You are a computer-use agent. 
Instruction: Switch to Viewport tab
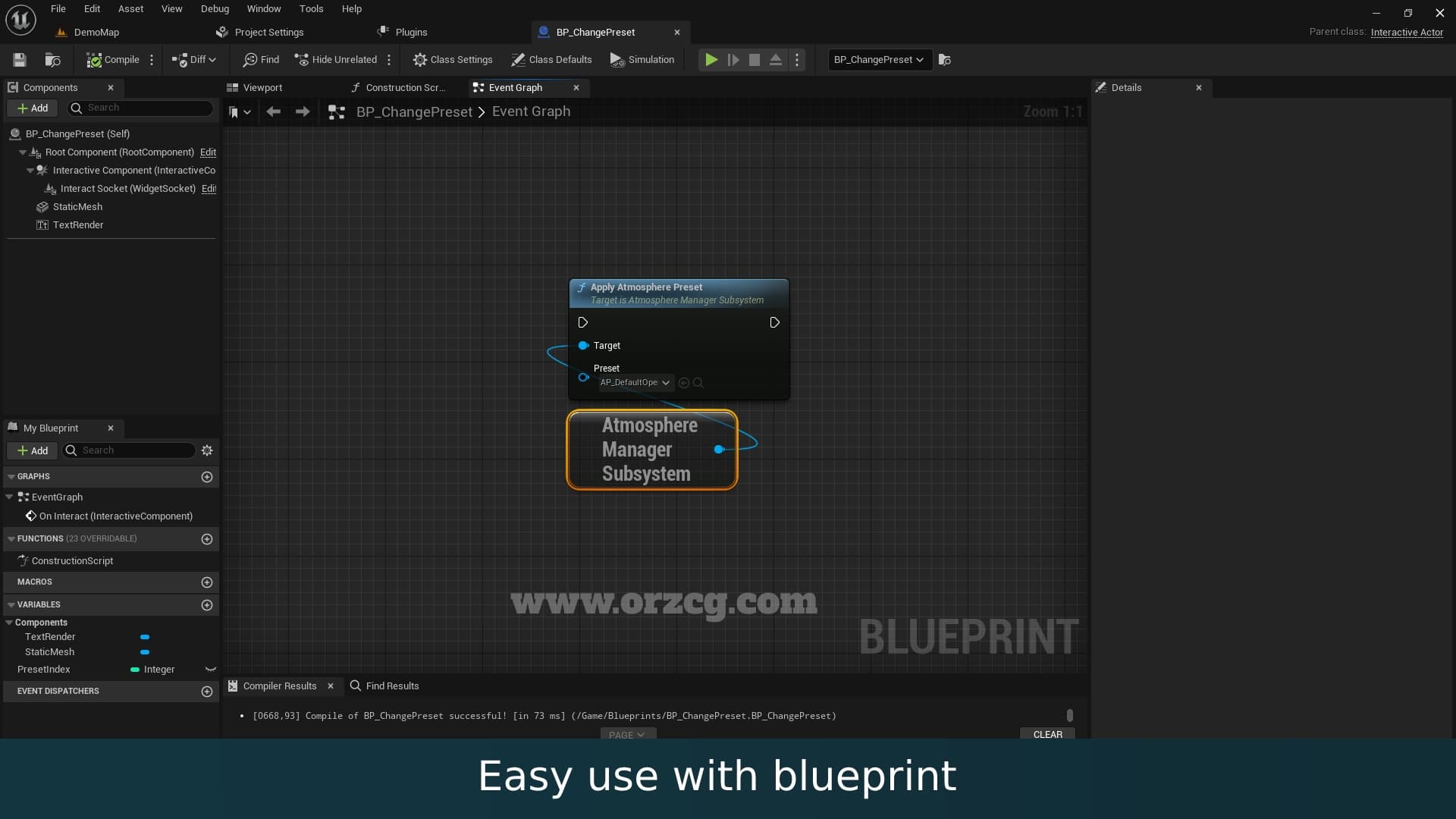click(262, 88)
